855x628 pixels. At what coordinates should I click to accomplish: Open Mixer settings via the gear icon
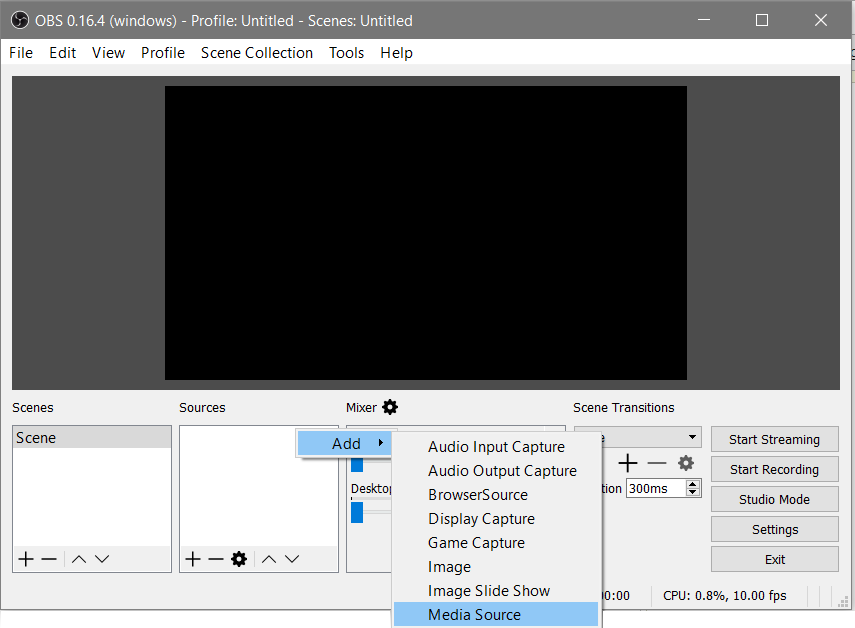tap(390, 407)
